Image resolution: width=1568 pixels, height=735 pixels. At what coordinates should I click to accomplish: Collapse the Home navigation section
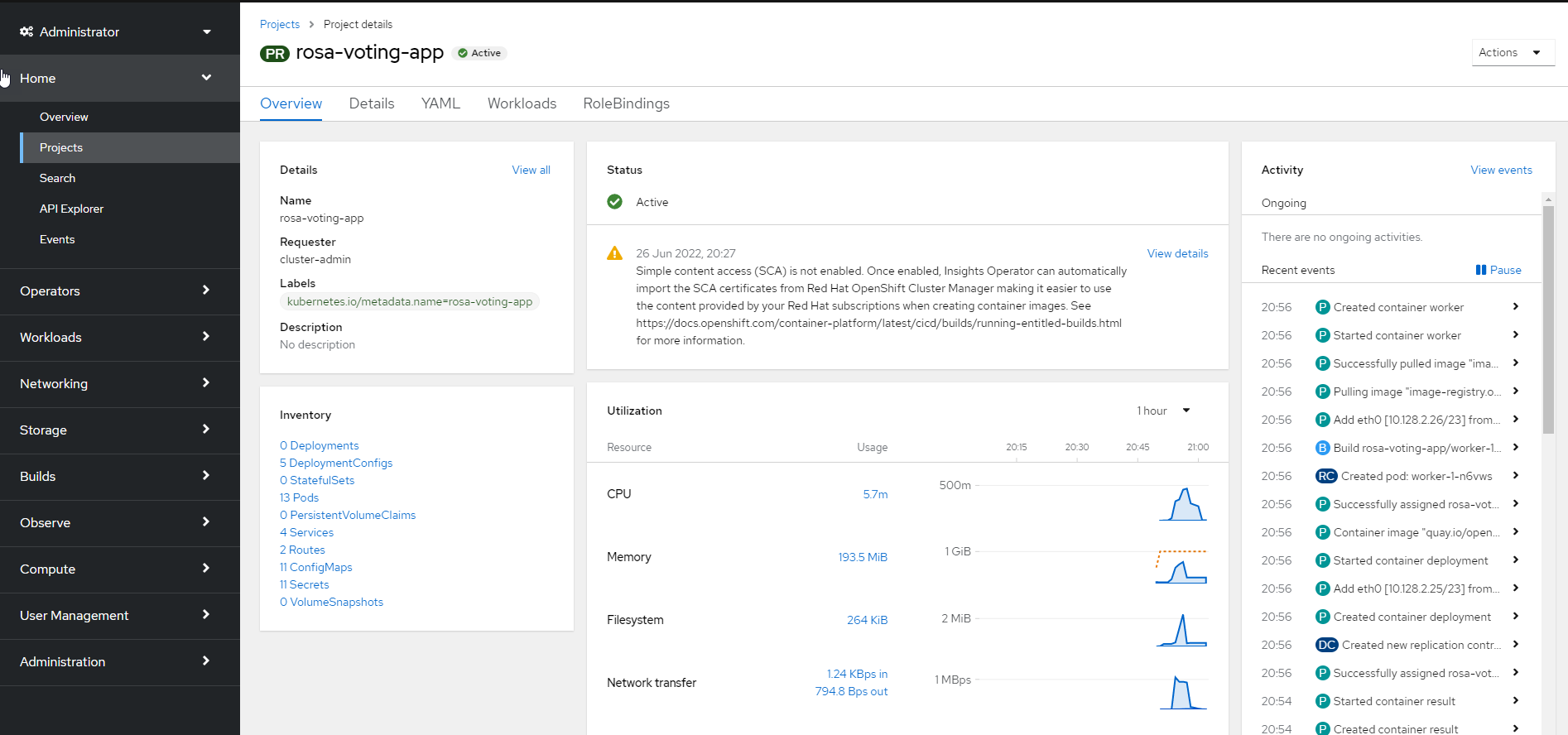(120, 78)
